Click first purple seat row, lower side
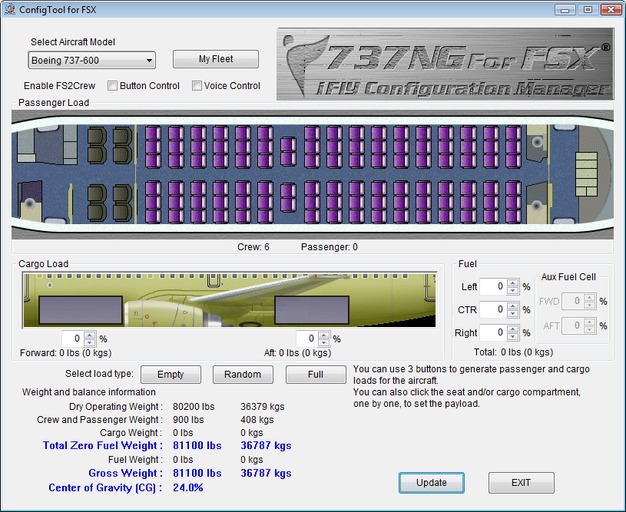This screenshot has width=626, height=512. point(153,202)
